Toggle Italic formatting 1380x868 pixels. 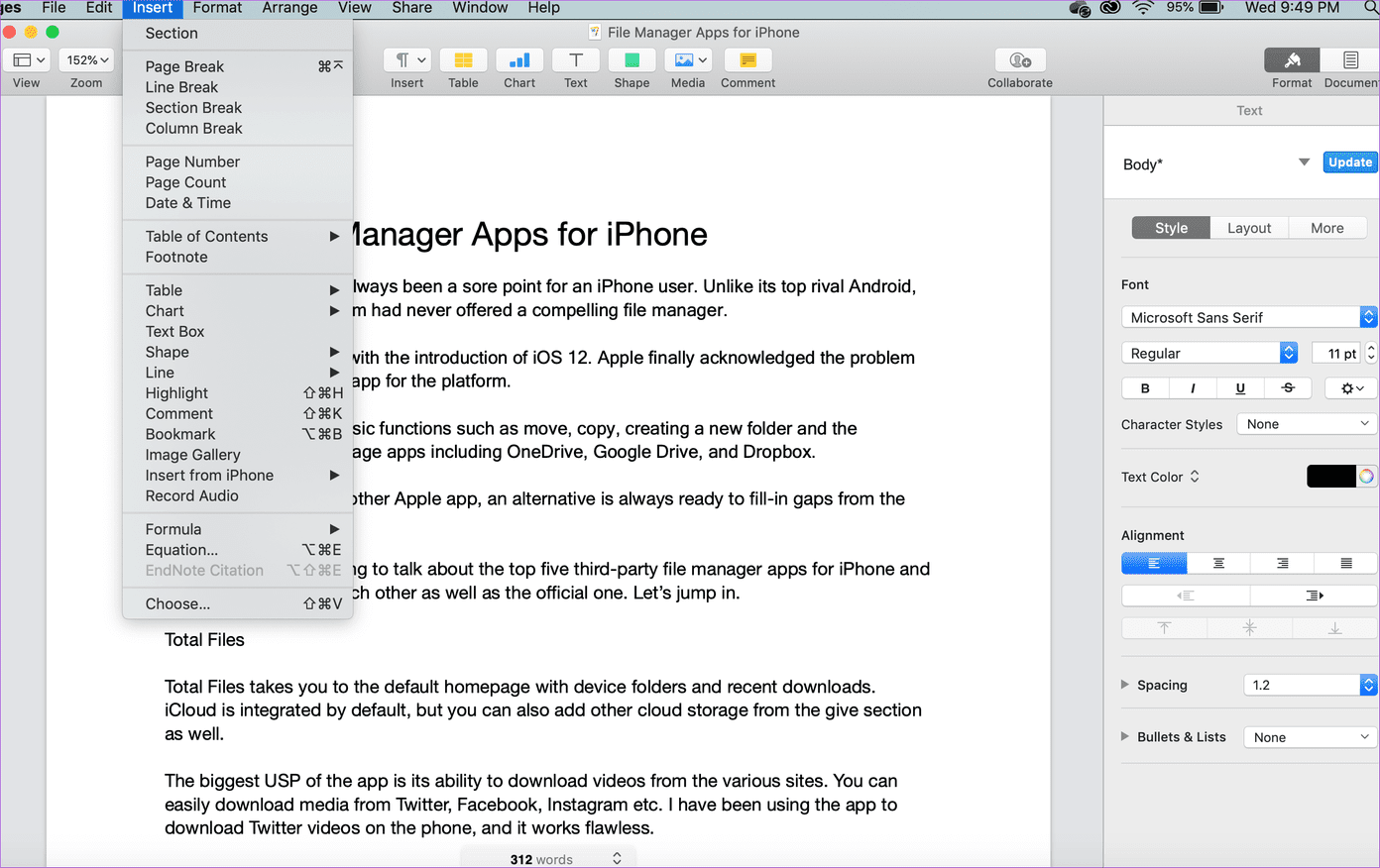pyautogui.click(x=1193, y=388)
